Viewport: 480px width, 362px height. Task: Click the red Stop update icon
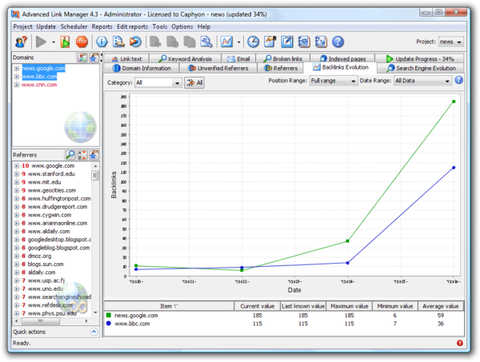[x=82, y=42]
